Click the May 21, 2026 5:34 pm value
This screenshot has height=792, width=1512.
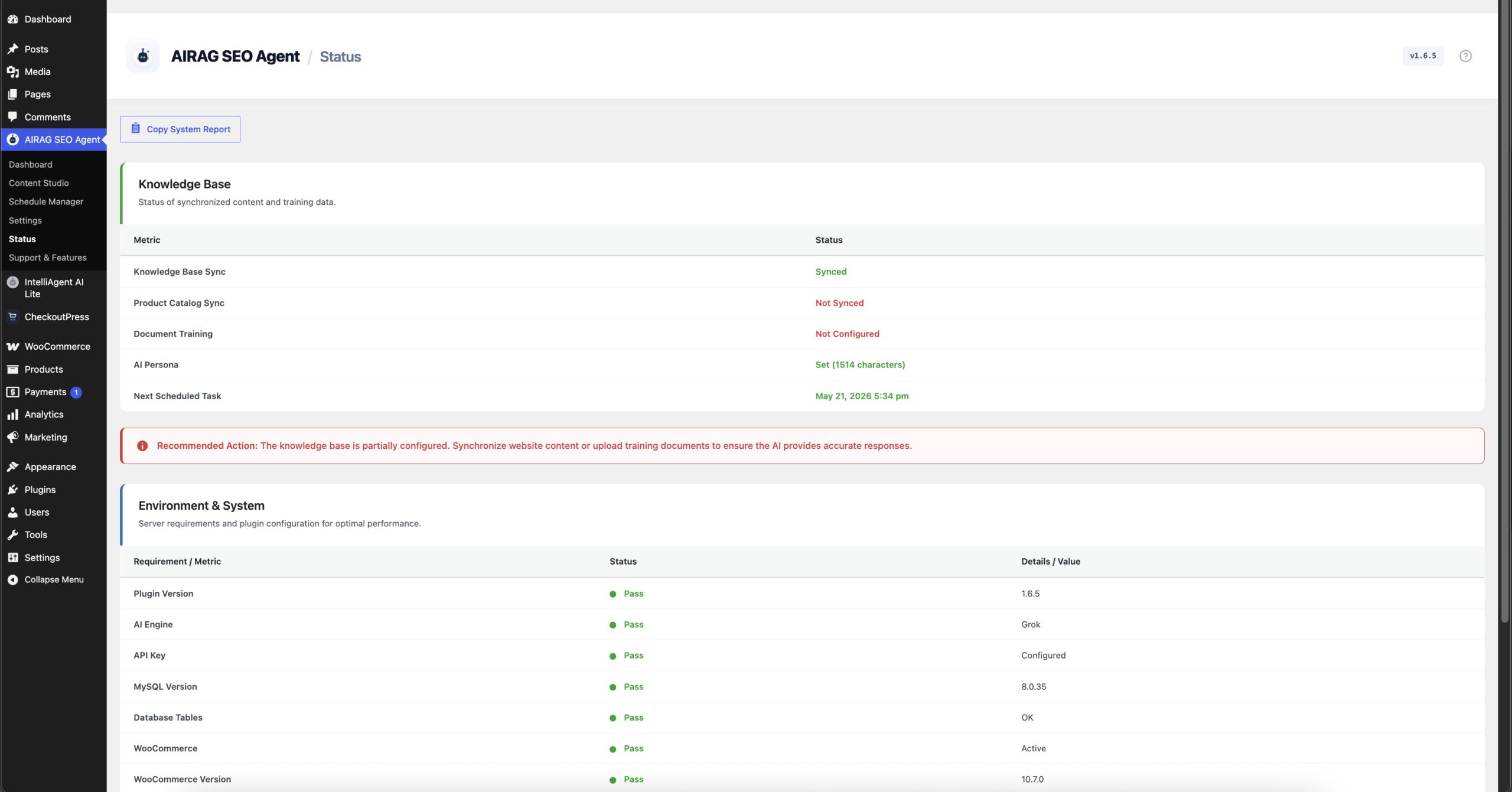click(x=862, y=396)
